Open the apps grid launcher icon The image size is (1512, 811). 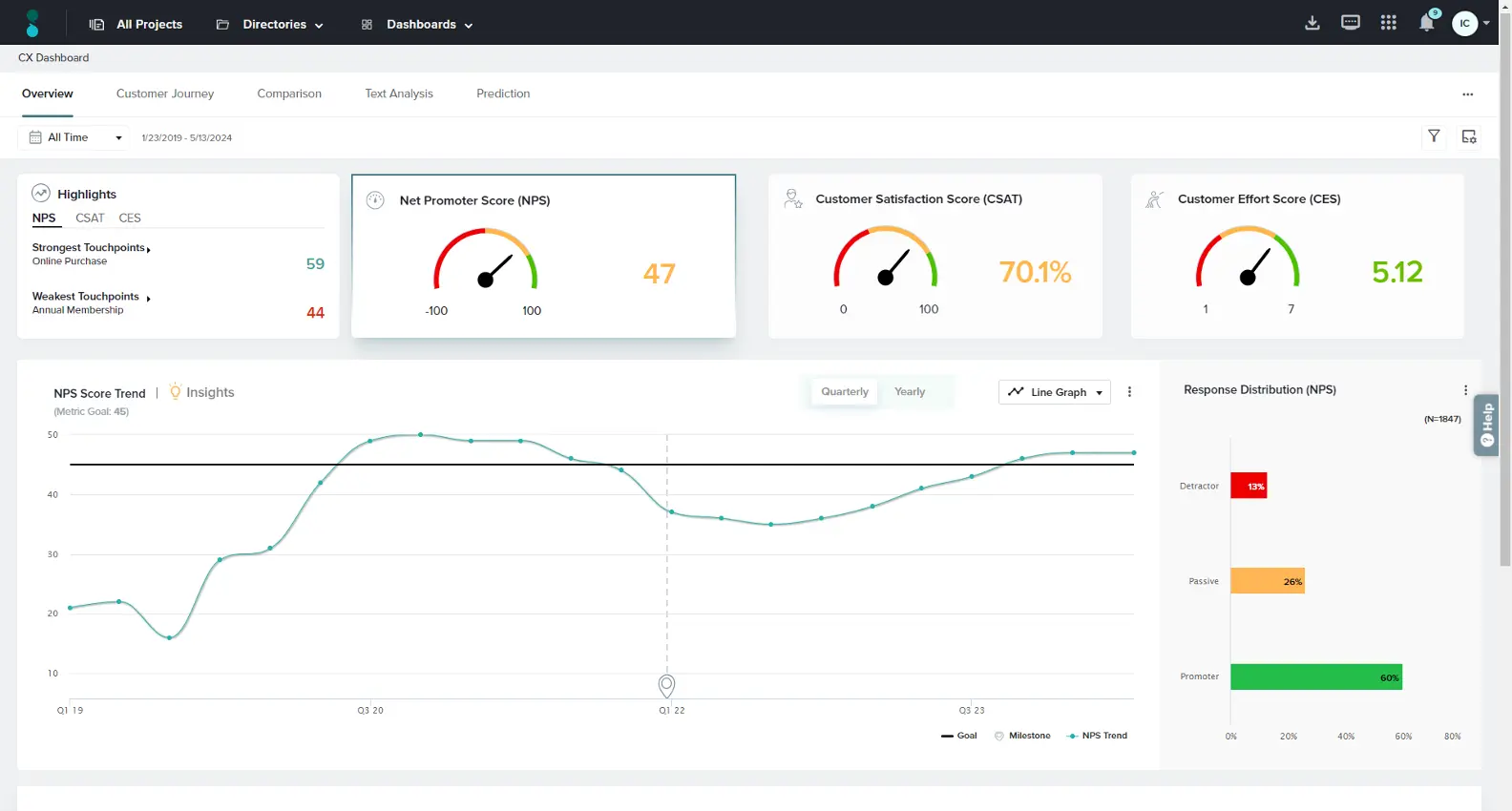[x=1389, y=23]
